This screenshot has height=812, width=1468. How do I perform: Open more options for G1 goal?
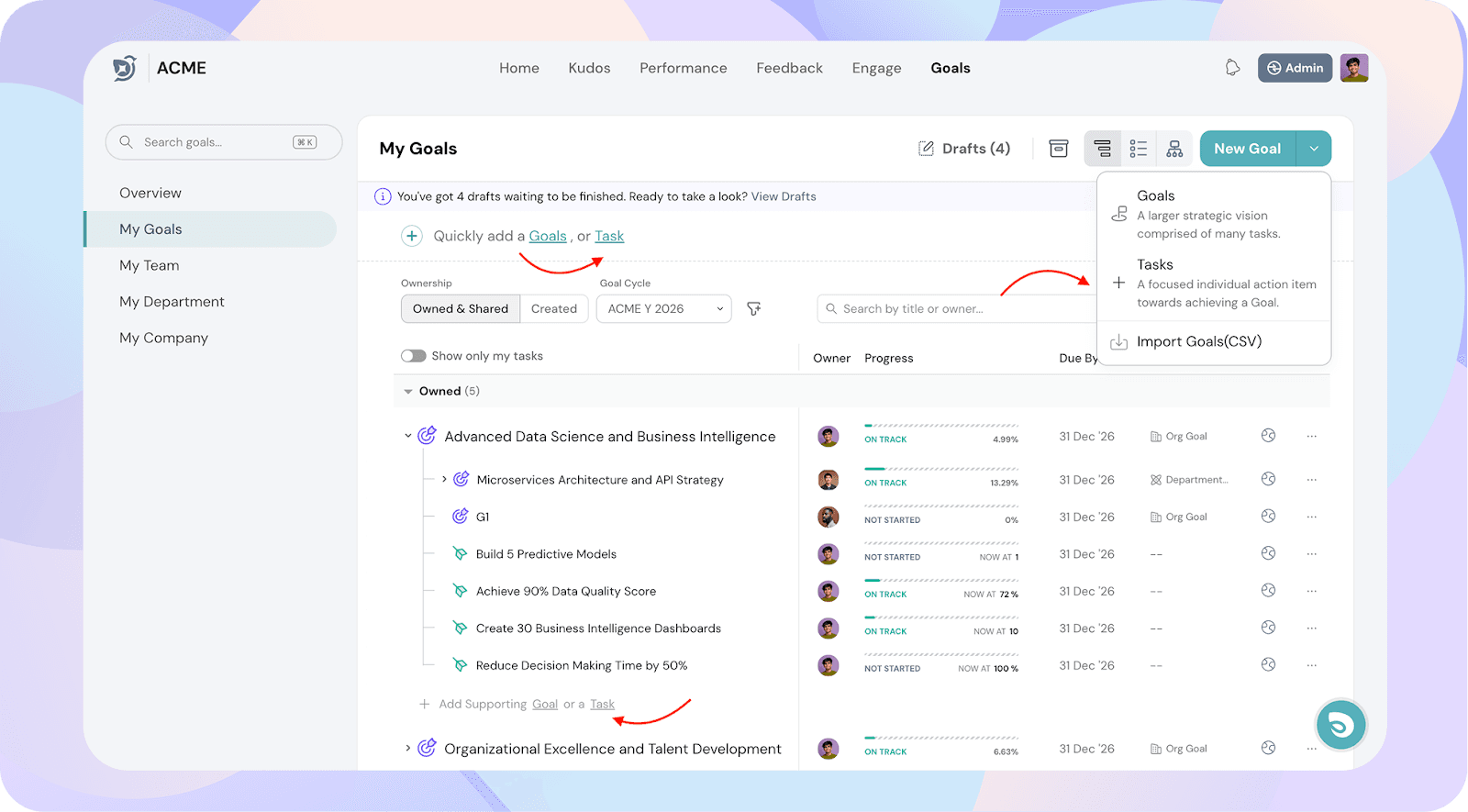pos(1312,517)
